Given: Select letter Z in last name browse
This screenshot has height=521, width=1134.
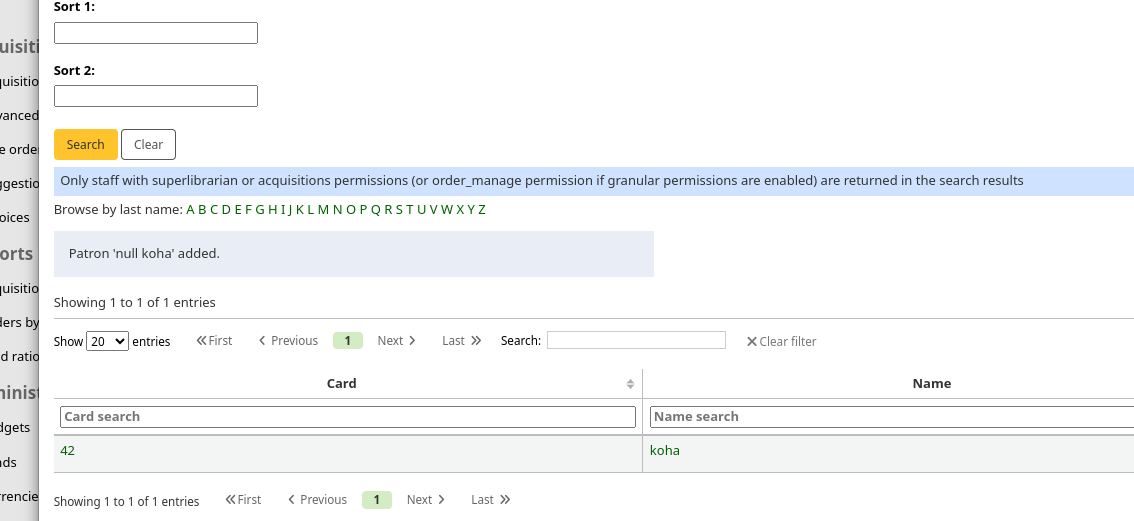Looking at the screenshot, I should [482, 210].
